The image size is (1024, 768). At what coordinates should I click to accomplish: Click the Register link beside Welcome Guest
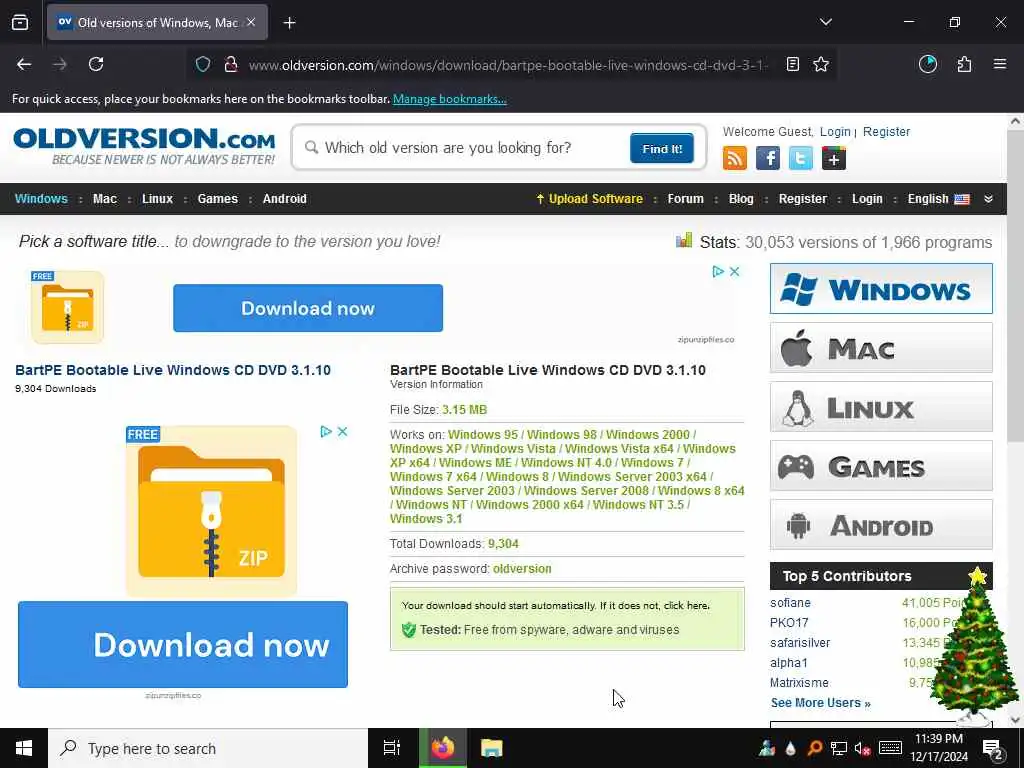886,132
